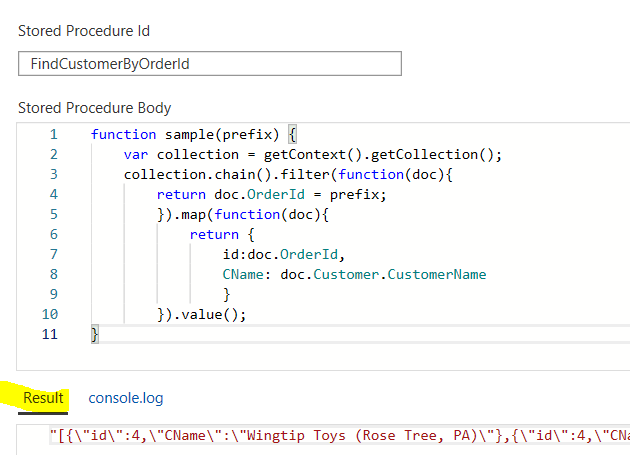Click line number 11 in gutter
Screen dimensions: 630x455
tap(50, 334)
